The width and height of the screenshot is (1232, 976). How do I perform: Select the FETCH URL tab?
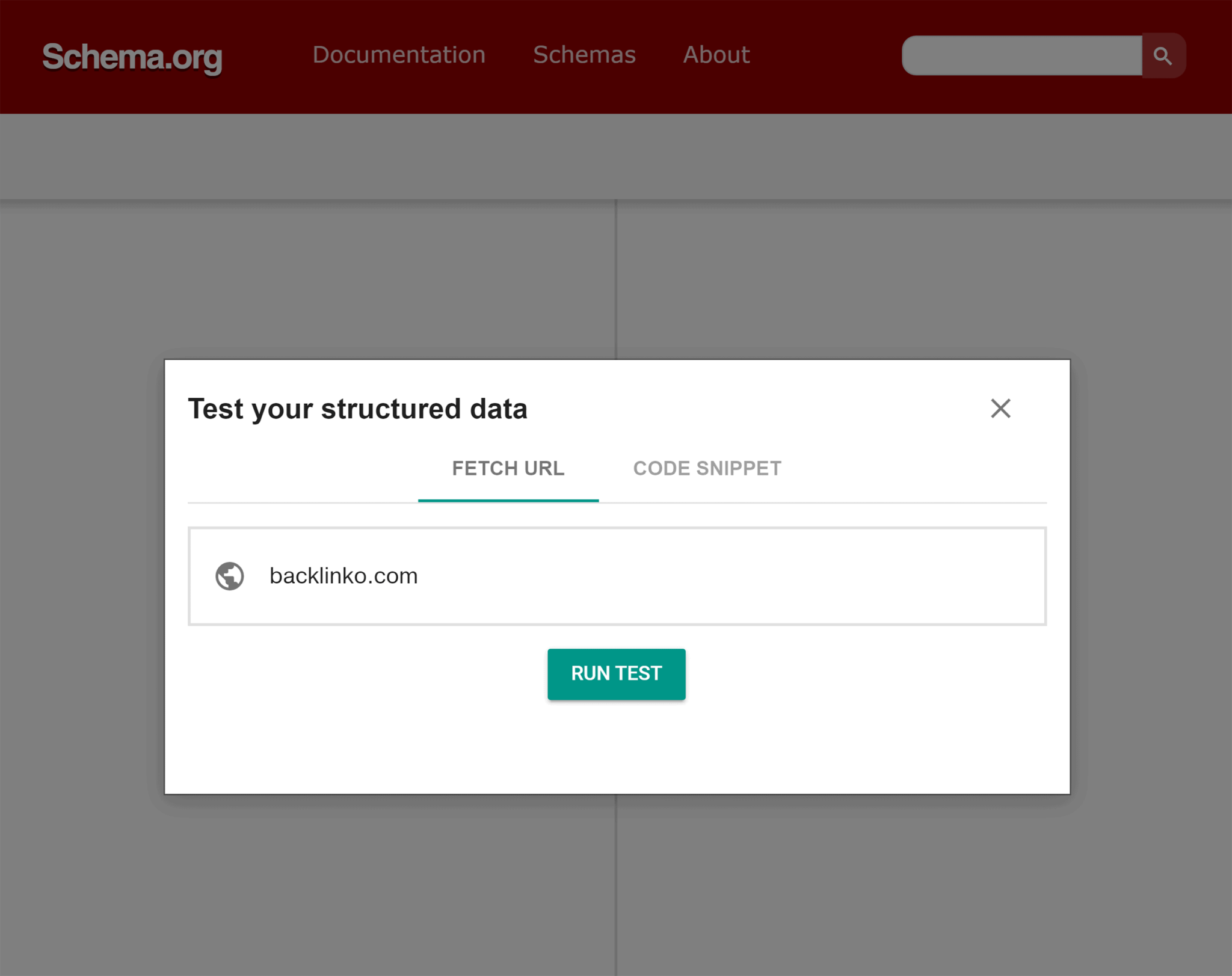tap(508, 468)
